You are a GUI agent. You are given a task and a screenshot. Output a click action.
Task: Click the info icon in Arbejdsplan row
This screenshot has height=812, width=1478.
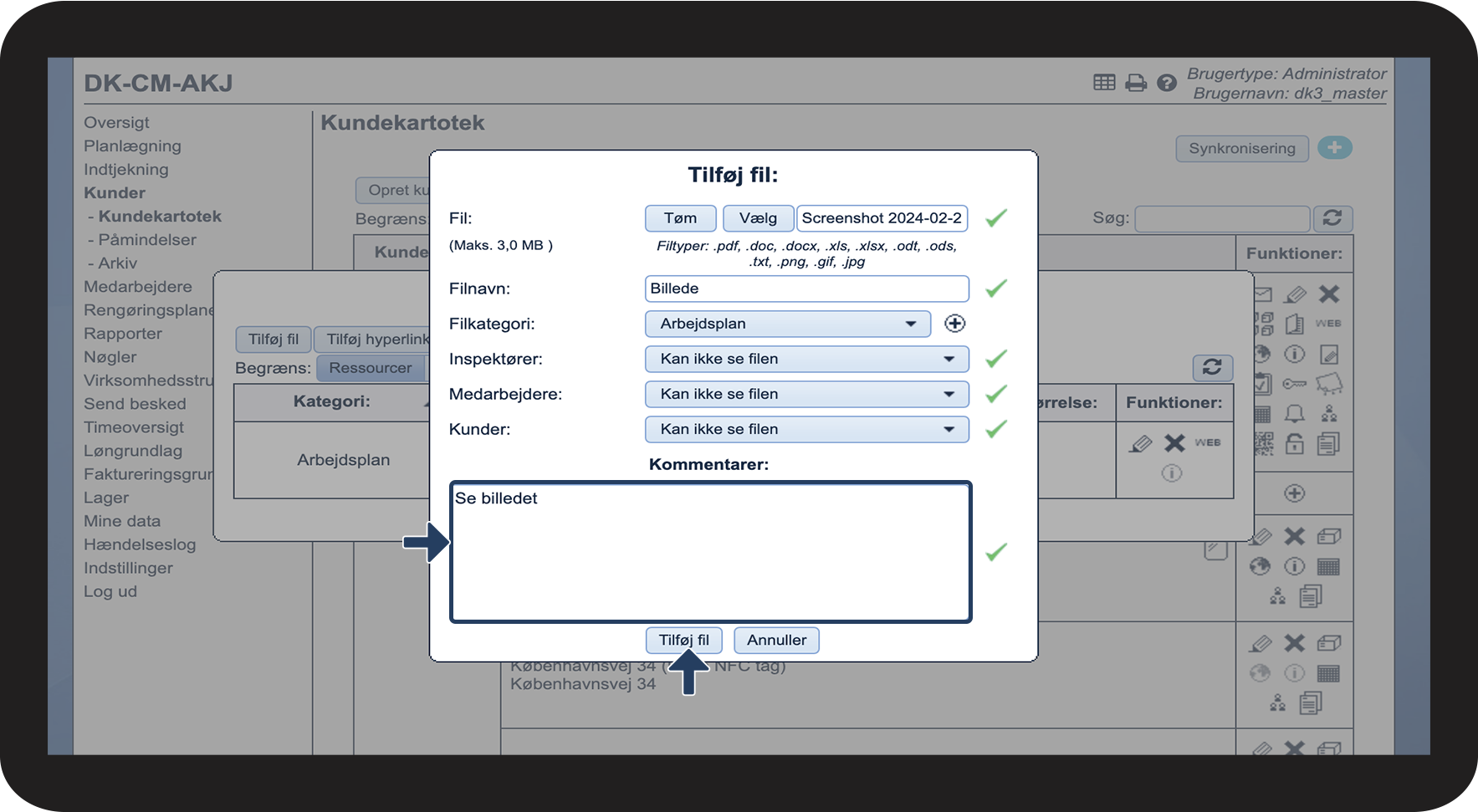point(1171,473)
